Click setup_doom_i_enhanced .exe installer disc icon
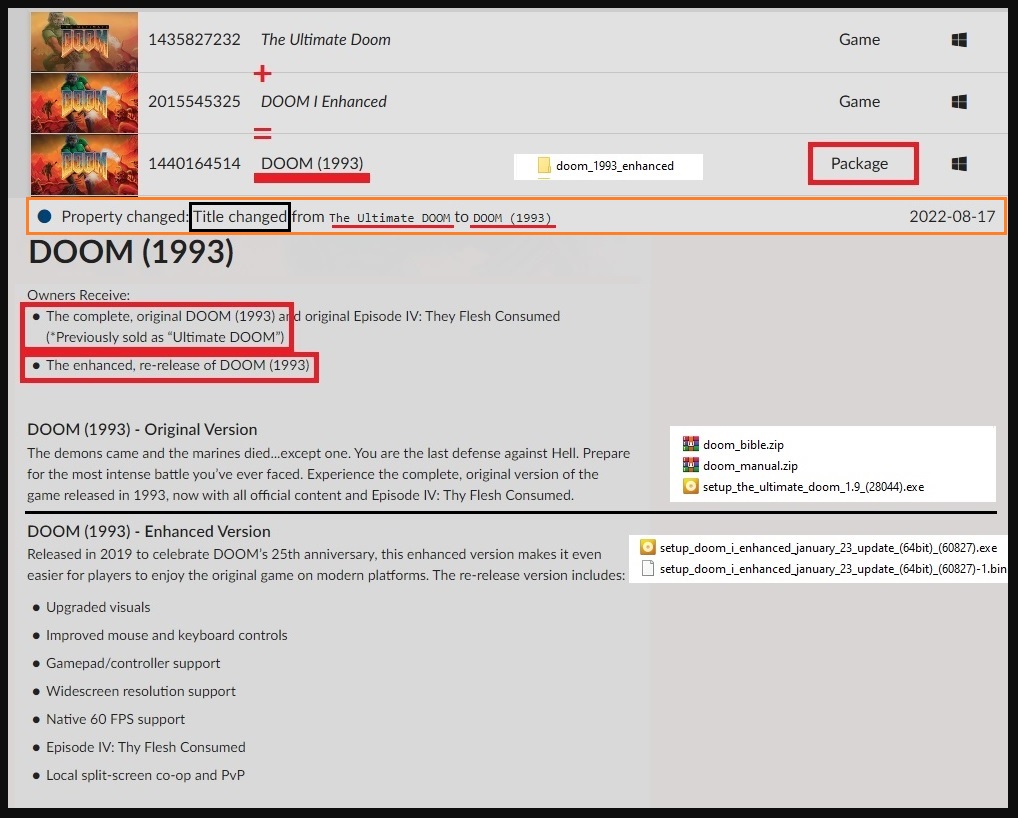Image resolution: width=1018 pixels, height=818 pixels. (x=647, y=547)
